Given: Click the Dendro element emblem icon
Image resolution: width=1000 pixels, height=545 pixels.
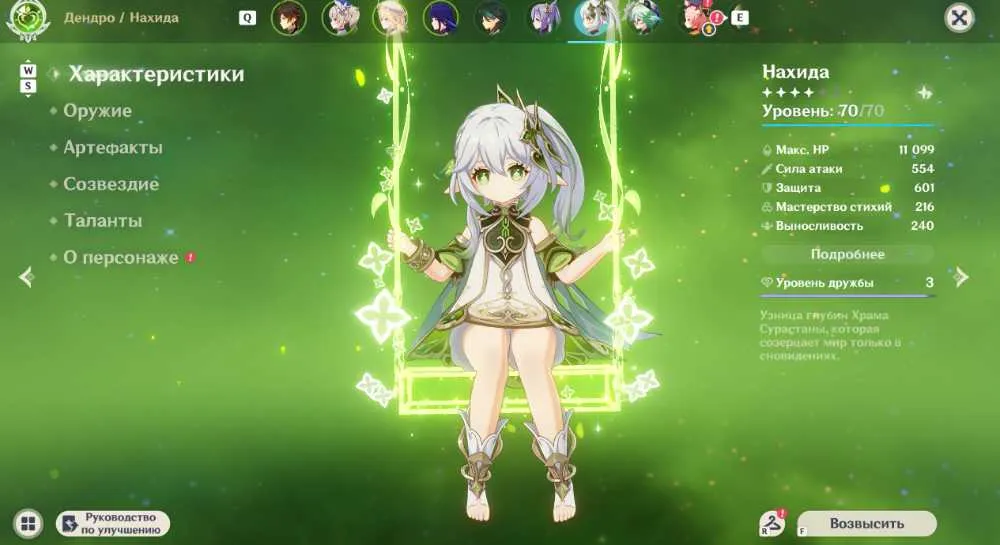Looking at the screenshot, I should (x=27, y=18).
